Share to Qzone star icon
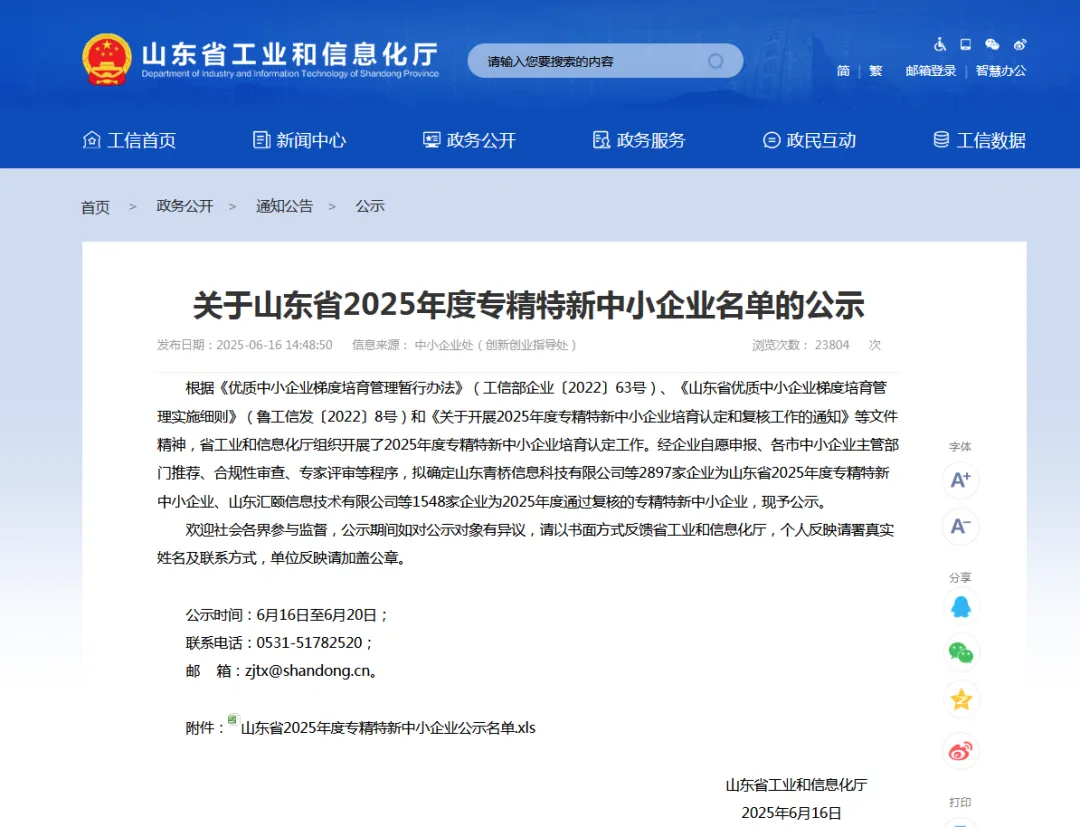This screenshot has height=827, width=1080. pyautogui.click(x=960, y=700)
